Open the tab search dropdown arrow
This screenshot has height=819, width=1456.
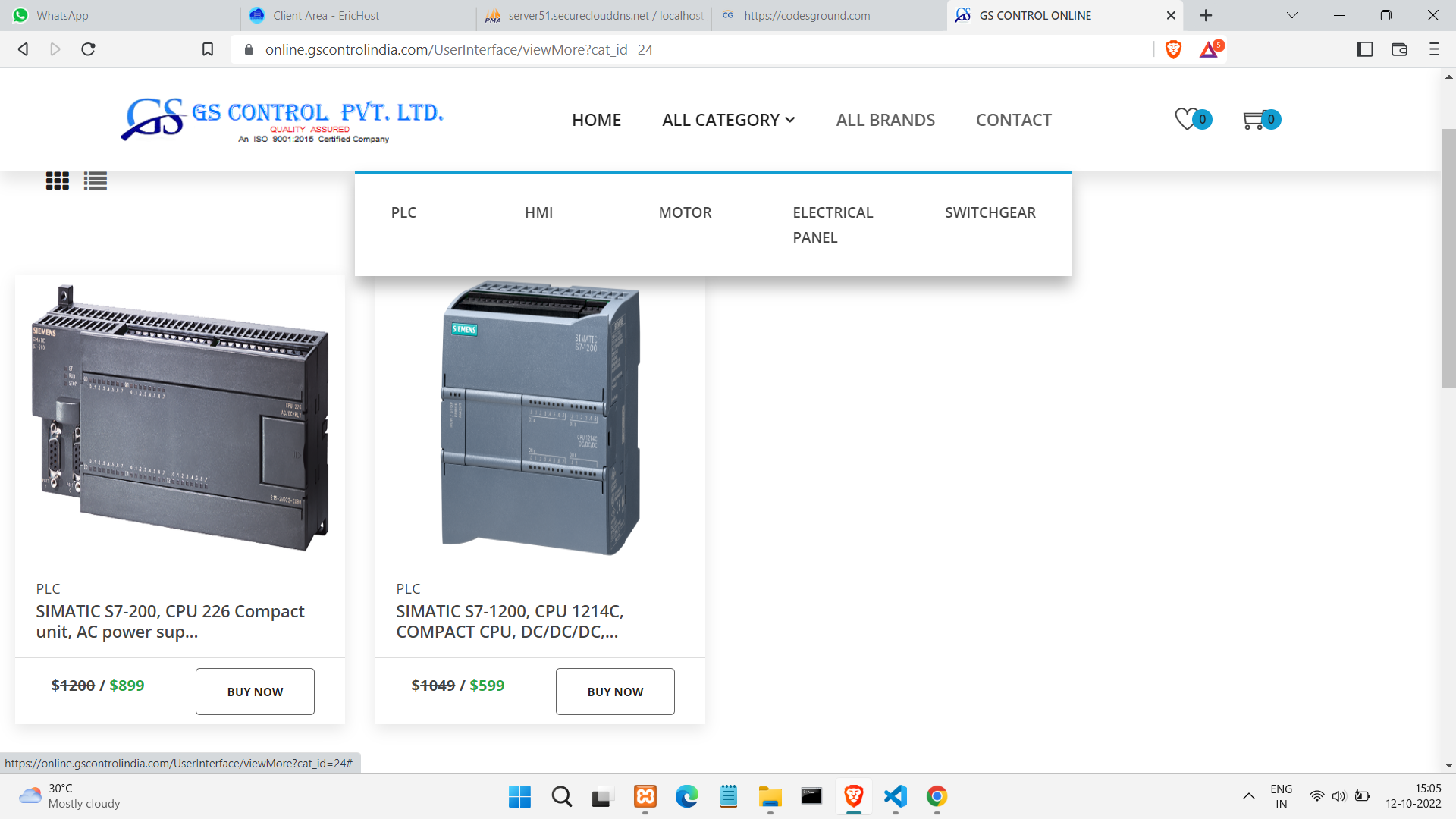pos(1292,15)
